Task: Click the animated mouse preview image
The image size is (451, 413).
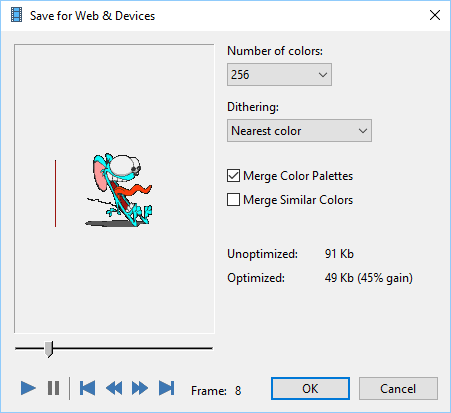Action: [119, 190]
